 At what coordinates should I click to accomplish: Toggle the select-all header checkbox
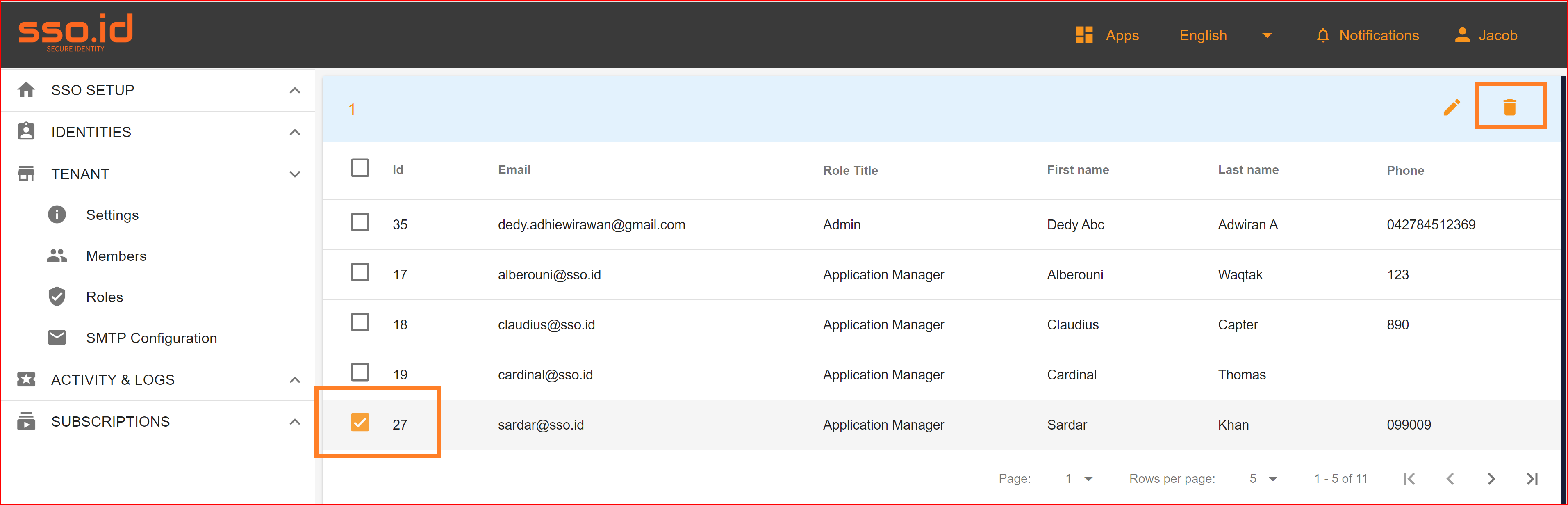coord(360,167)
